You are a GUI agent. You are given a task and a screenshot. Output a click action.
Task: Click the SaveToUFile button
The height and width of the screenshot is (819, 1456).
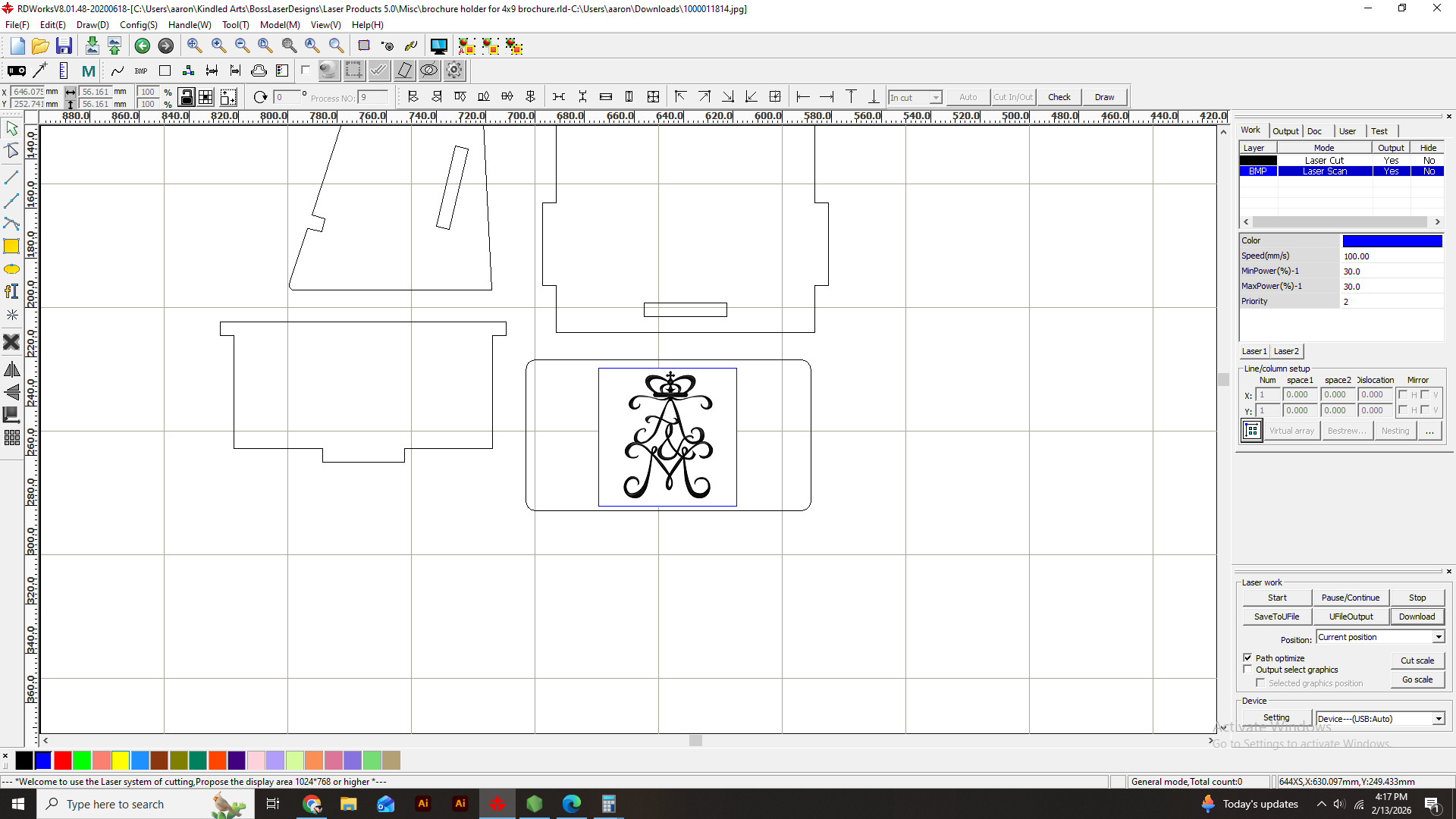point(1276,617)
